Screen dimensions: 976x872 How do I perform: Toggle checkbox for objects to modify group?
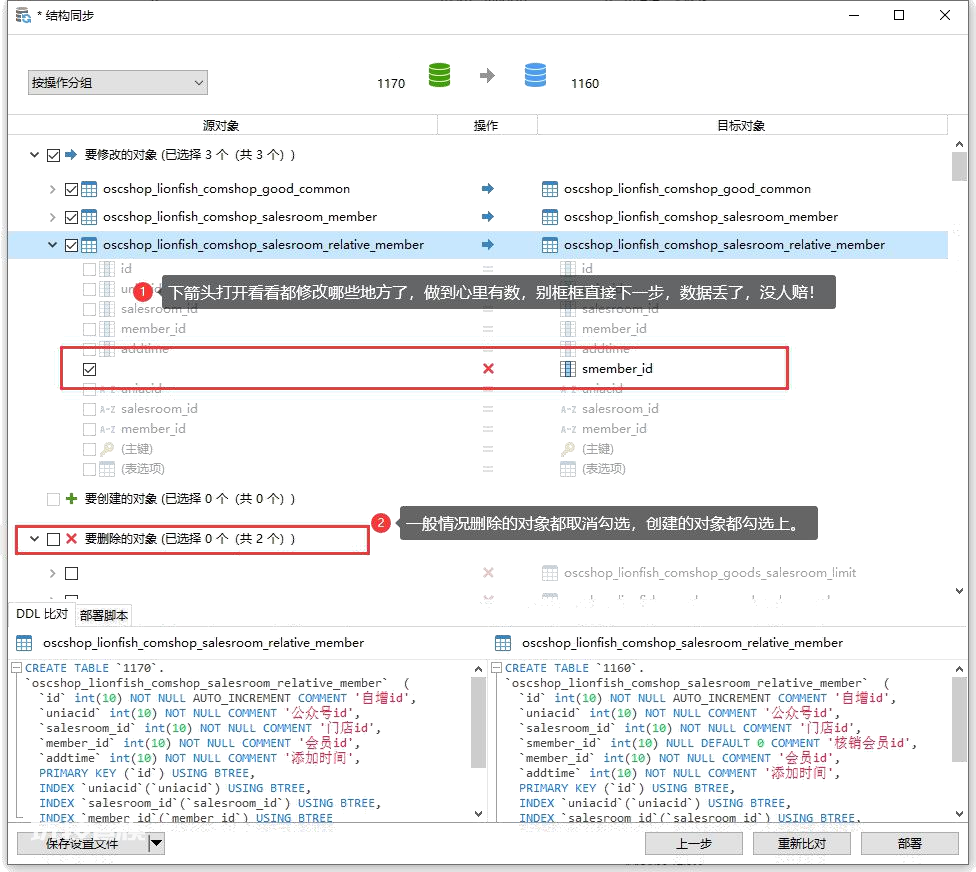point(54,155)
